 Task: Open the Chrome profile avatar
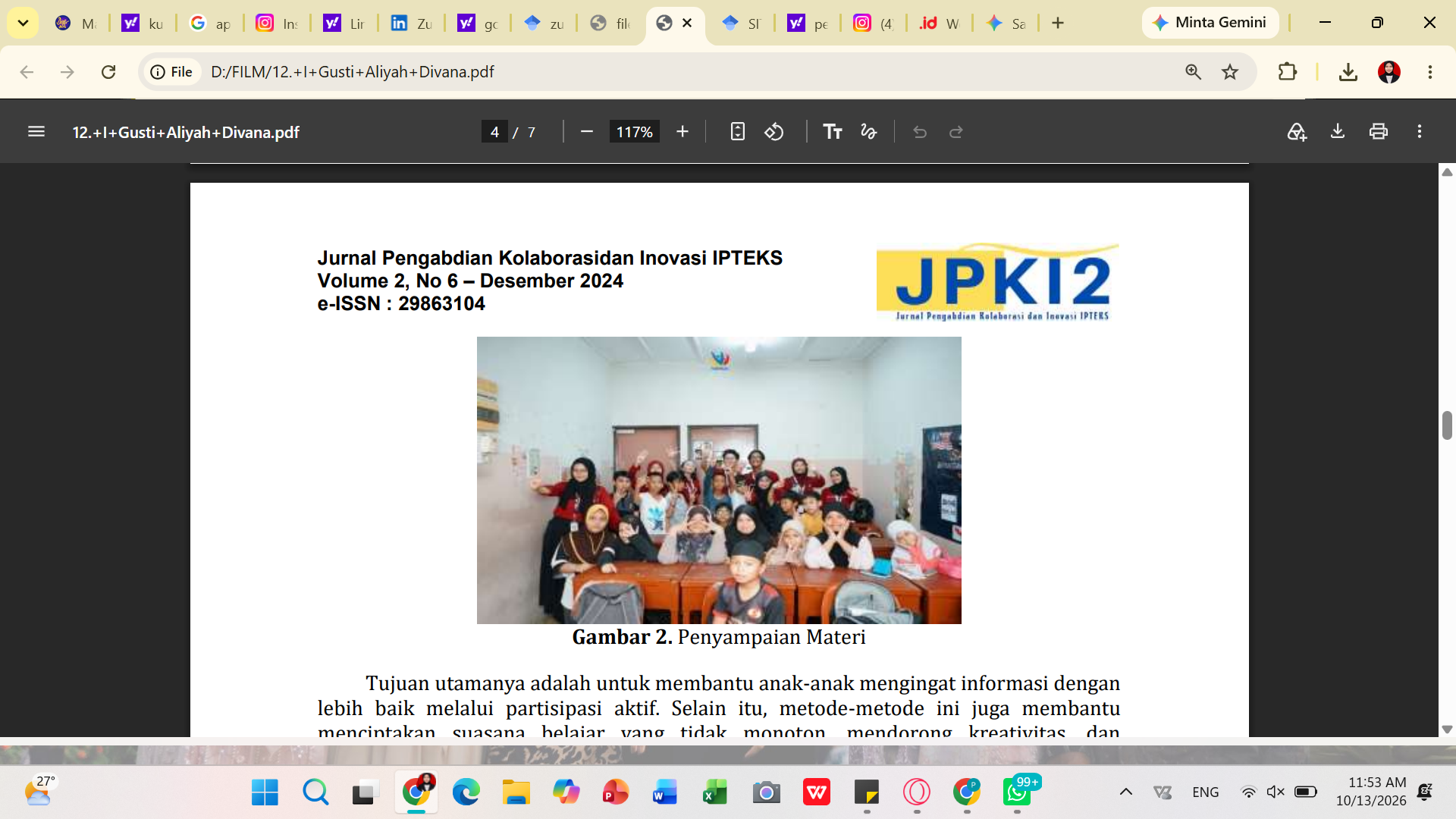pyautogui.click(x=1389, y=72)
